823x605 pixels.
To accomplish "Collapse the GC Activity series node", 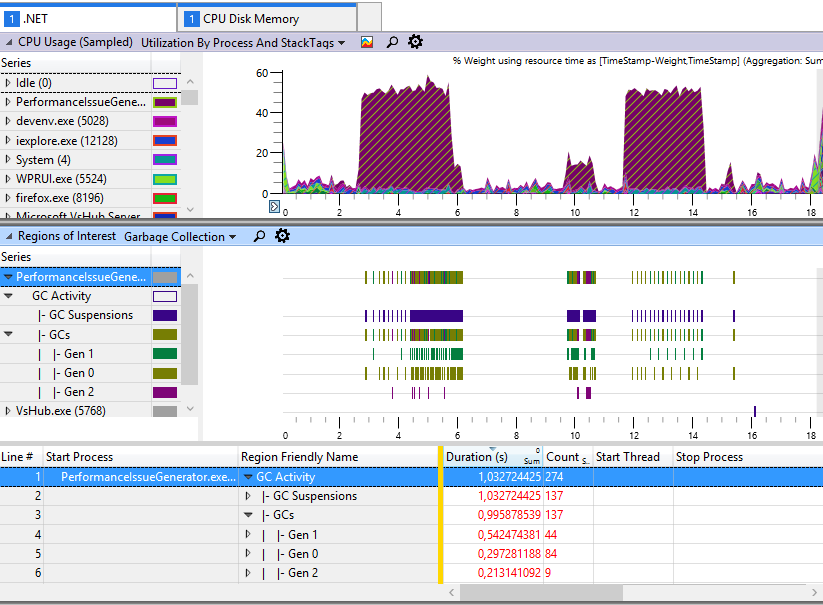I will (8, 296).
